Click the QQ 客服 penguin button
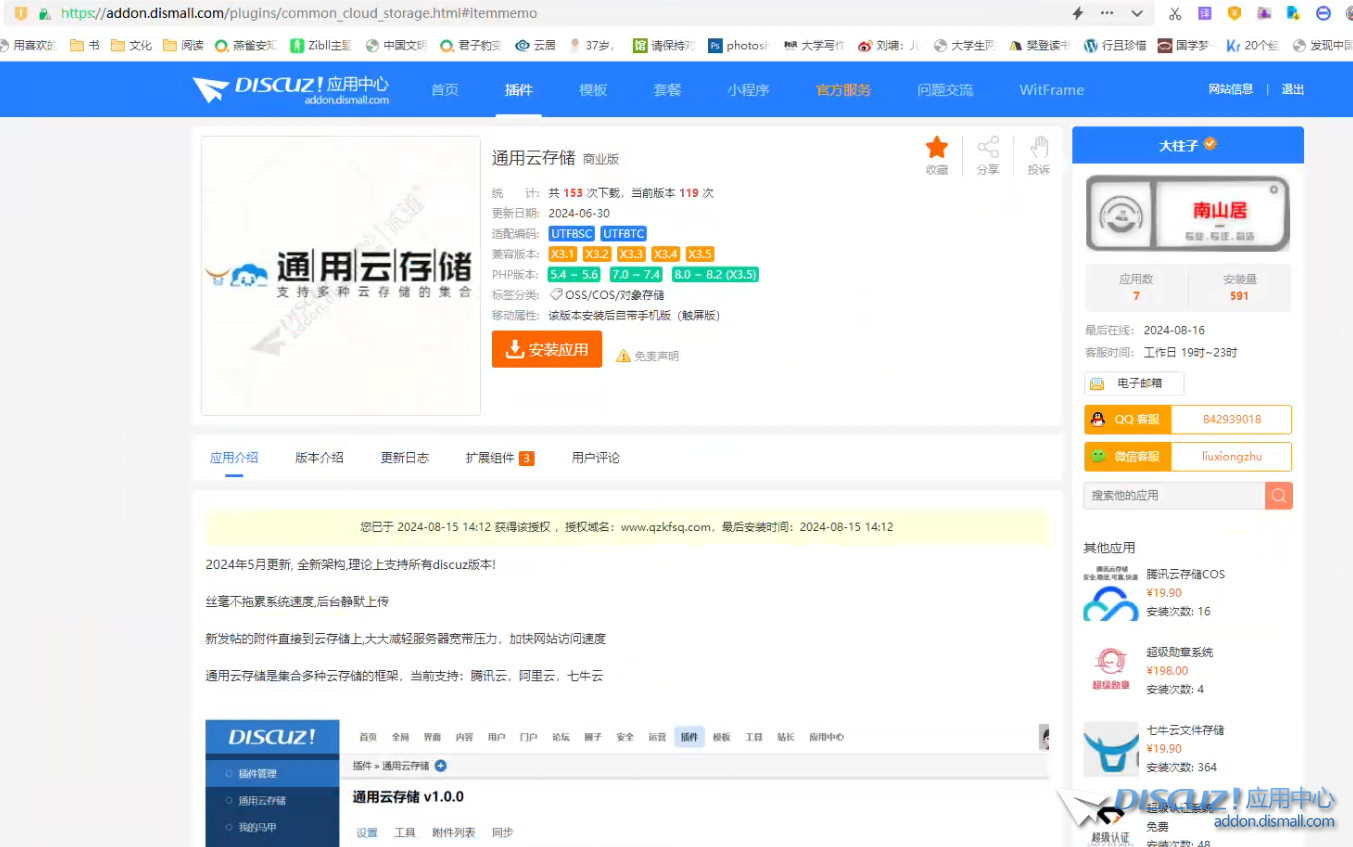The height and width of the screenshot is (847, 1353). (x=1127, y=420)
